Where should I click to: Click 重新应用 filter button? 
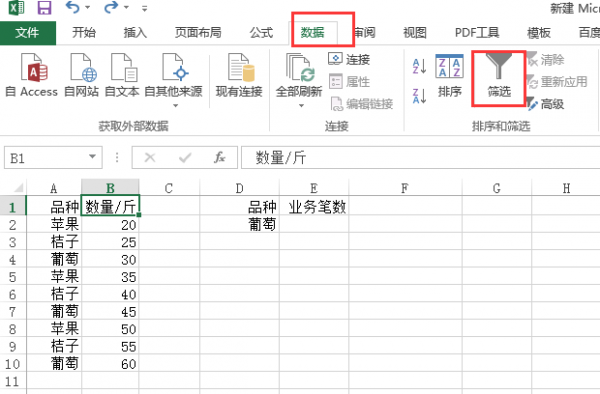557,81
